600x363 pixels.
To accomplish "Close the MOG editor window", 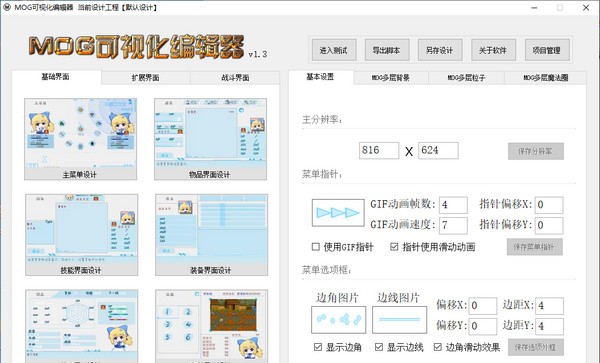I will point(586,8).
